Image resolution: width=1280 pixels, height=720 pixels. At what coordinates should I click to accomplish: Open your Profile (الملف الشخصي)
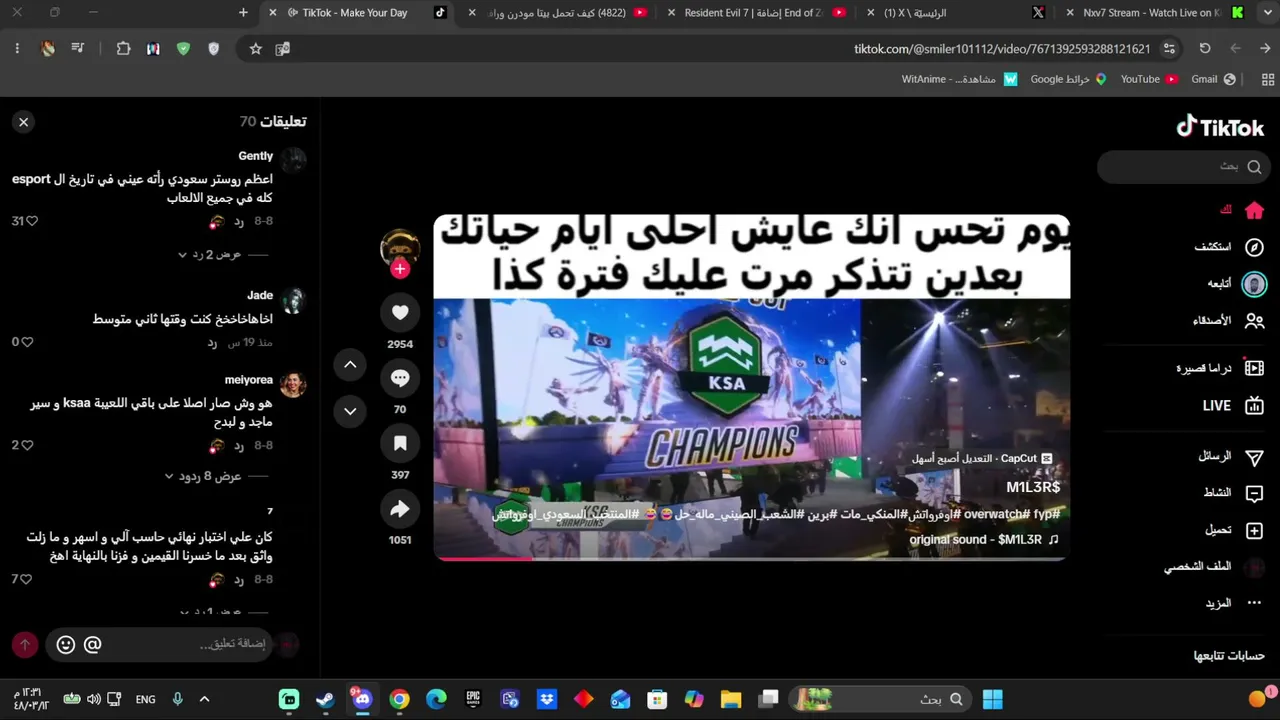pos(1214,567)
